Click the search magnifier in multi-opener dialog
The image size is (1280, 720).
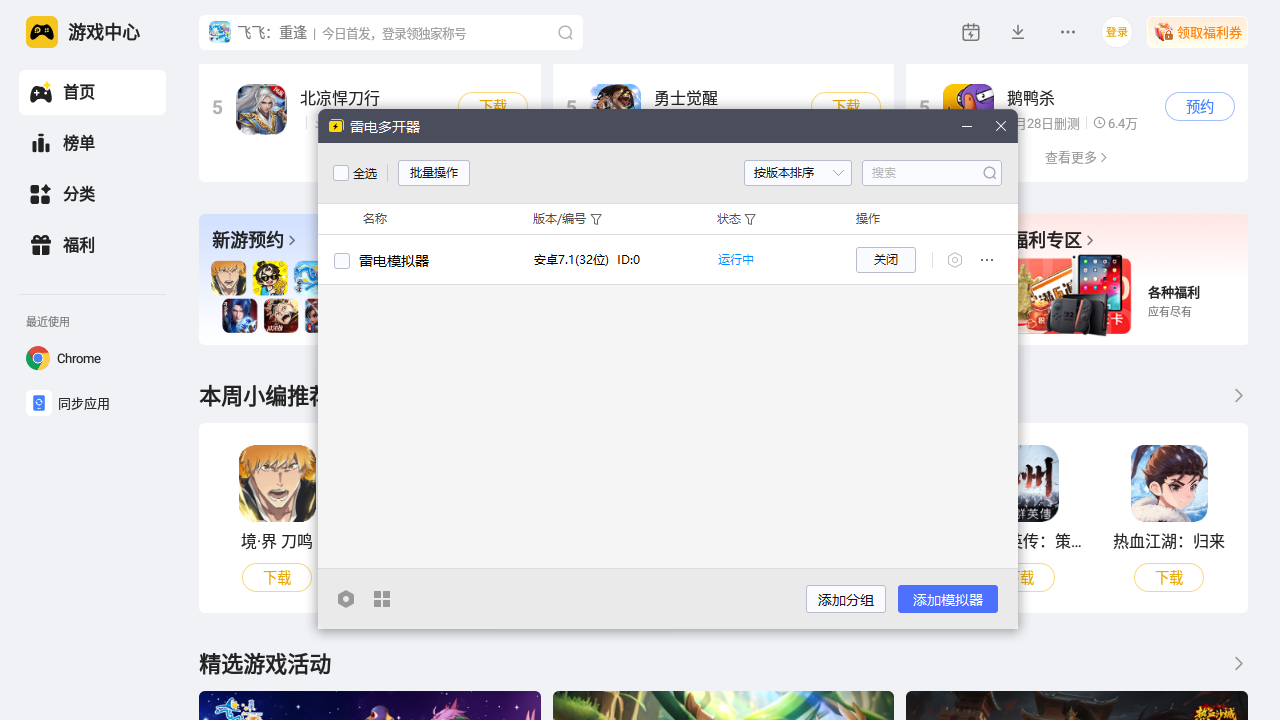point(989,173)
